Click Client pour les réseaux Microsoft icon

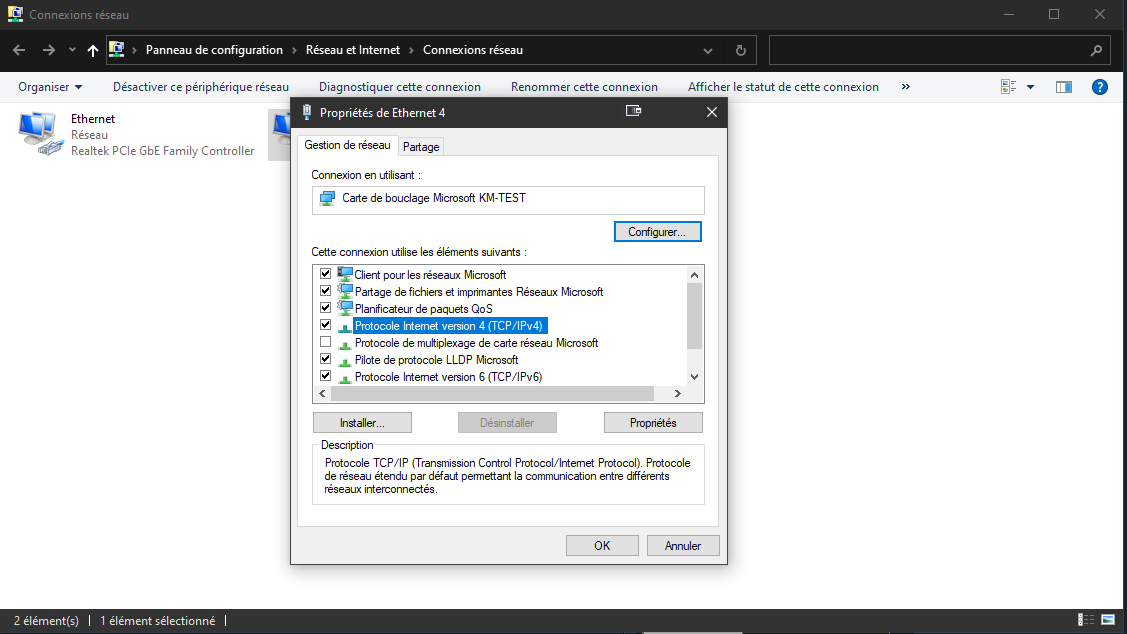345,274
